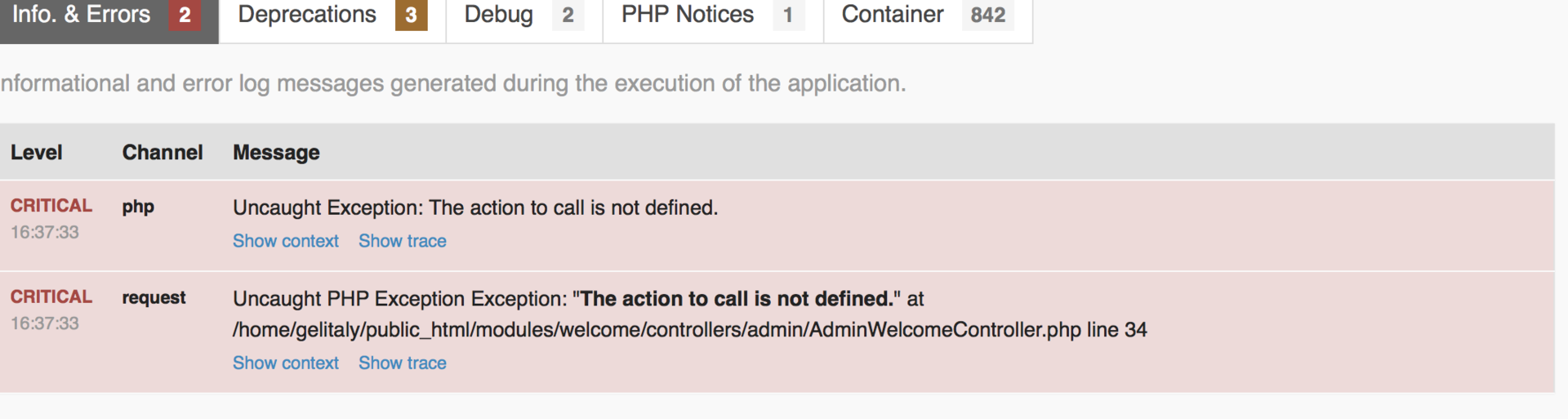1568x419 pixels.
Task: Click the red error count badge
Action: click(185, 15)
